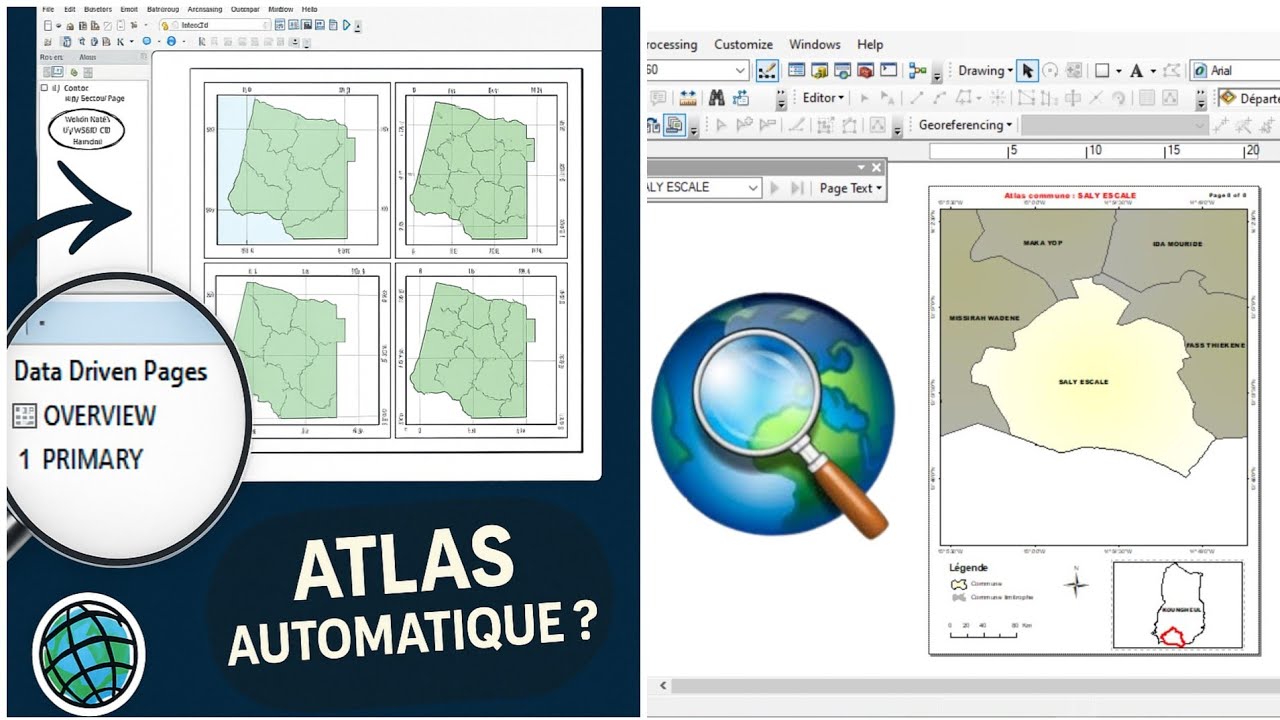Click the horizontal scrollbar track under layout
This screenshot has height=720, width=1280.
point(975,686)
